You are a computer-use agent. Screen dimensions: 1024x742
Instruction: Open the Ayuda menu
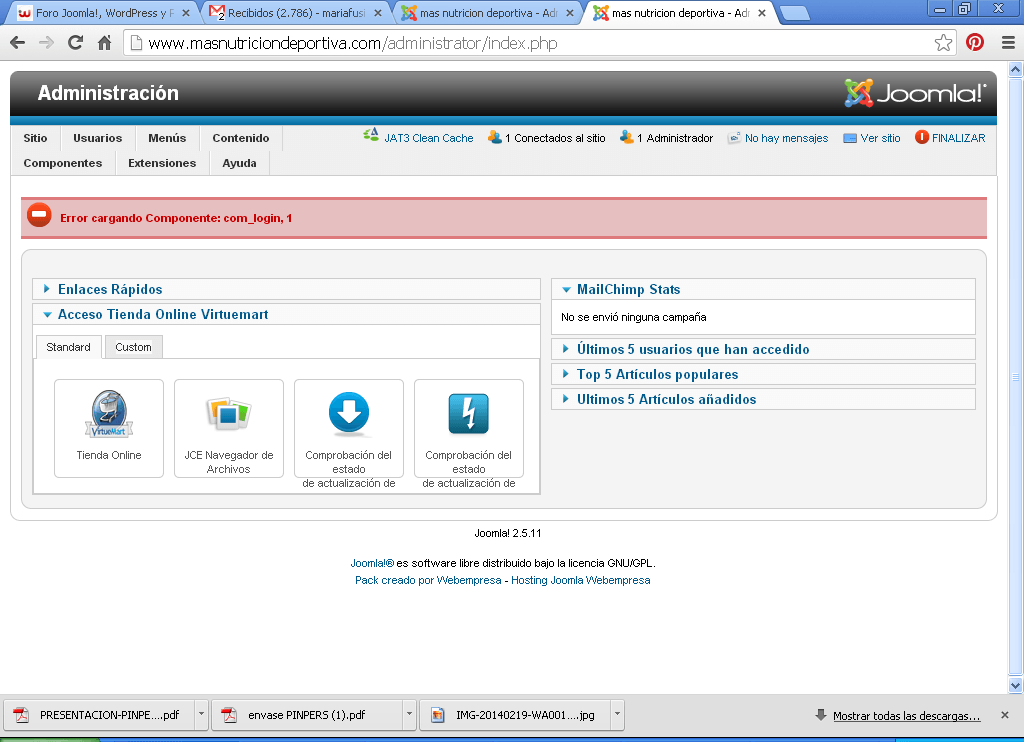(240, 163)
